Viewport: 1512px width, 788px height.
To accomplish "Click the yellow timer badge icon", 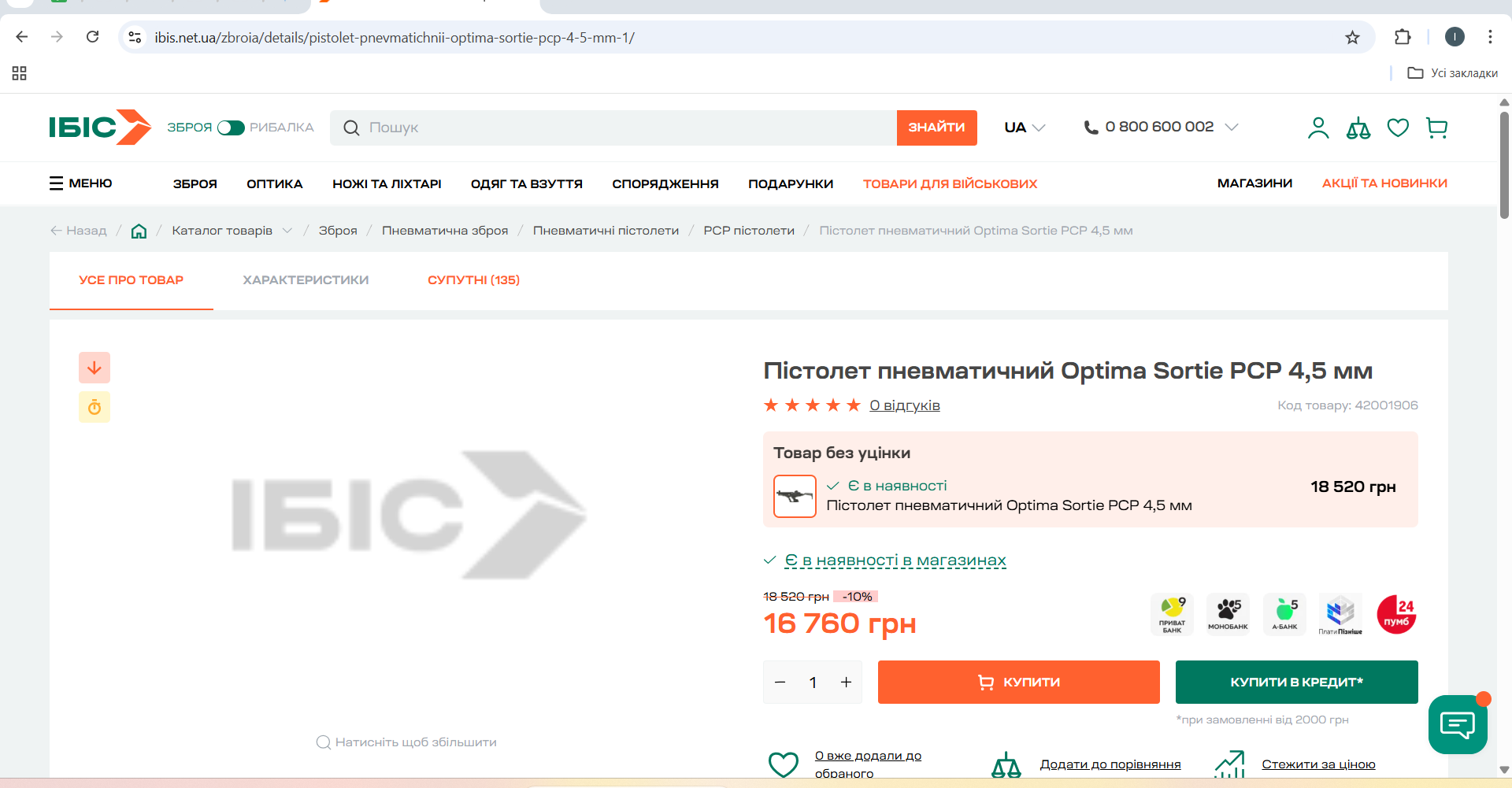I will pos(94,407).
